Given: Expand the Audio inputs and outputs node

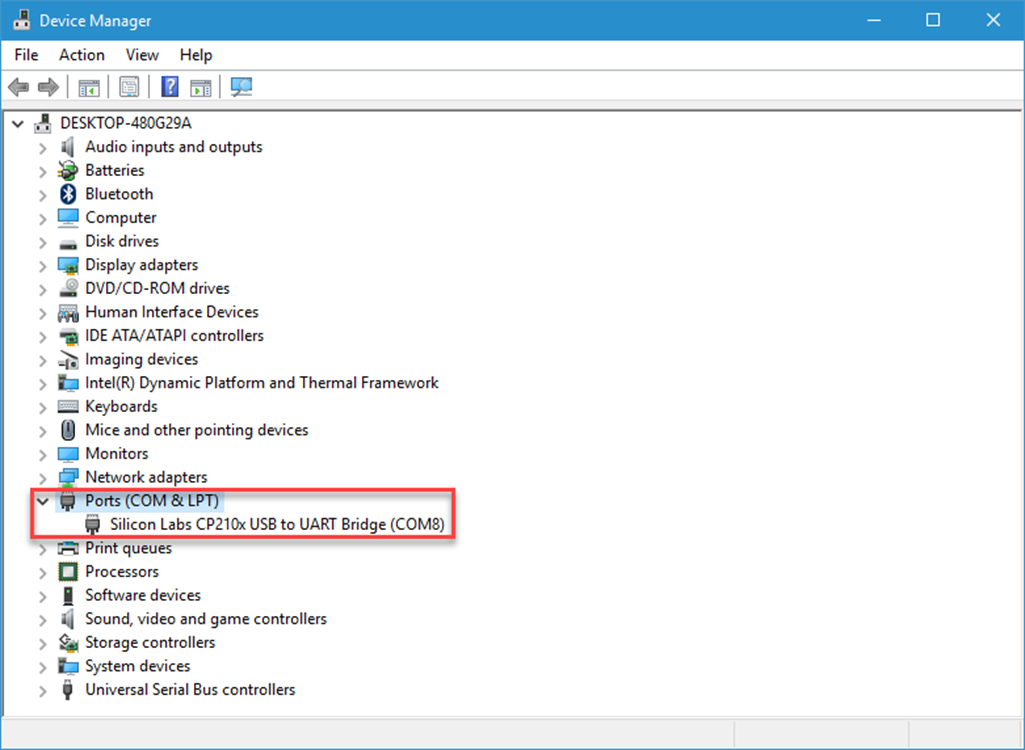Looking at the screenshot, I should [x=43, y=148].
